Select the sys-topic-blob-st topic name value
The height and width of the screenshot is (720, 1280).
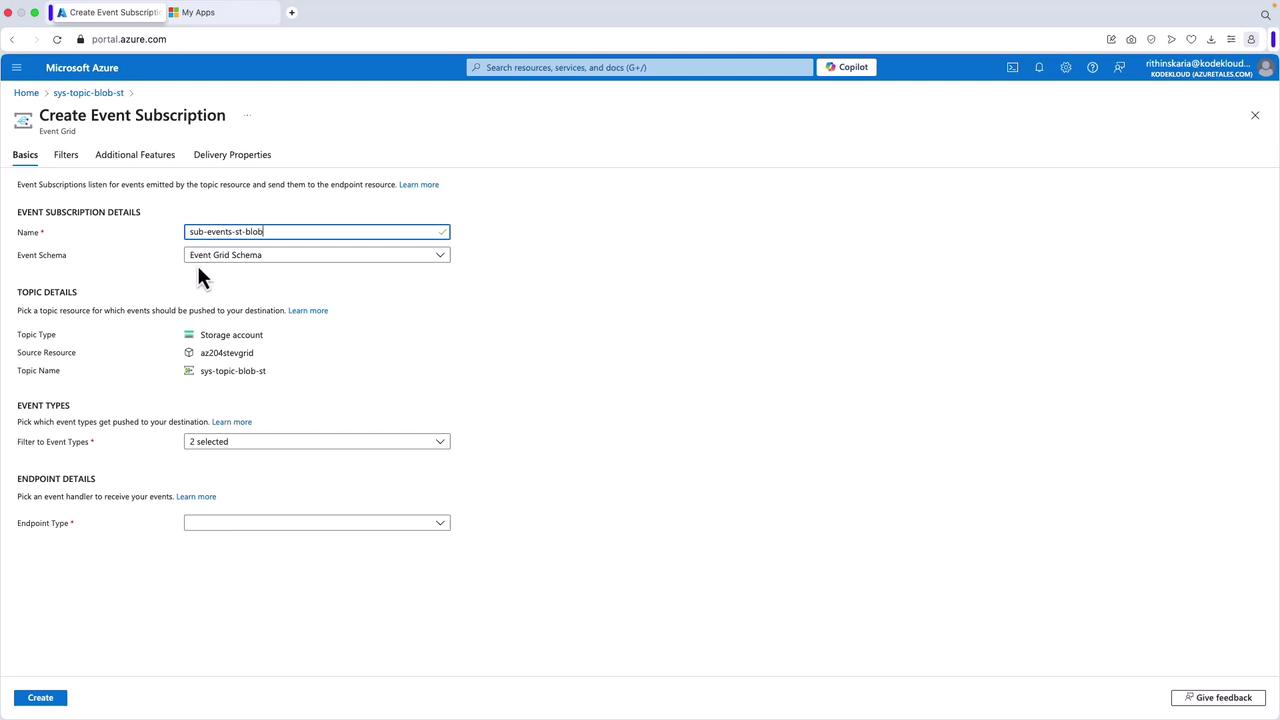233,371
